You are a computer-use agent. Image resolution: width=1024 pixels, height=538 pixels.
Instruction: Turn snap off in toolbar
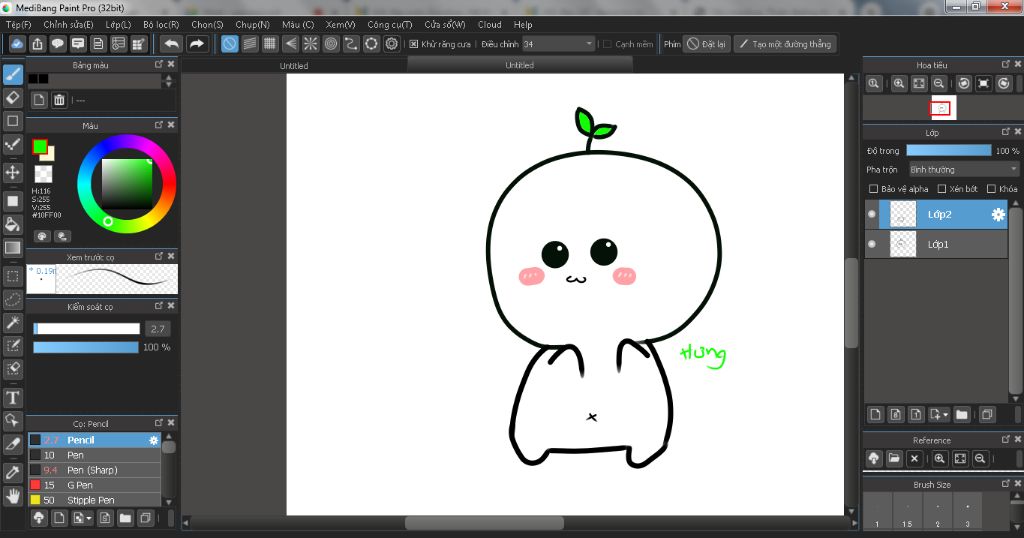click(x=229, y=44)
